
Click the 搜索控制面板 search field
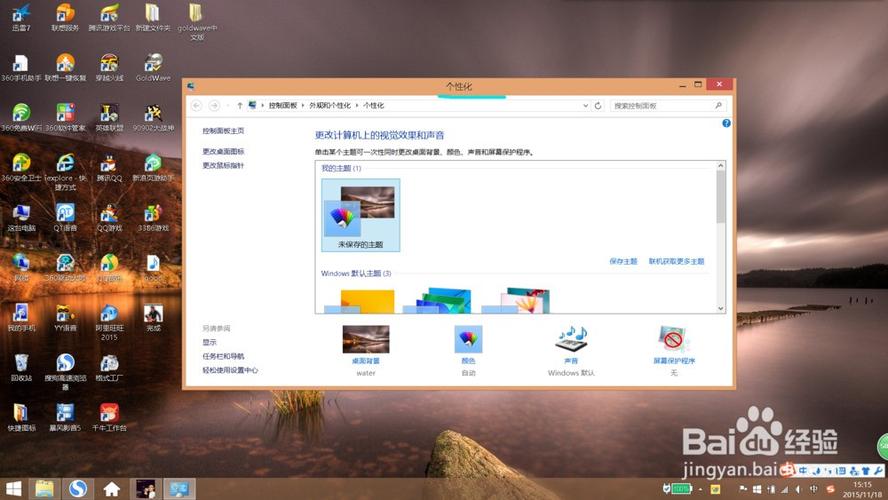(x=668, y=105)
